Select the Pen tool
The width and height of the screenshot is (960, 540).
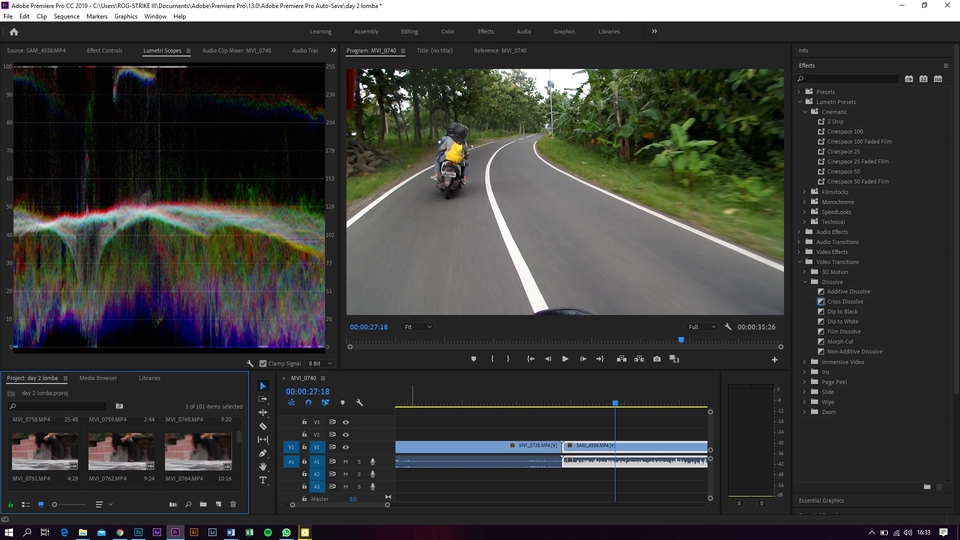[263, 453]
